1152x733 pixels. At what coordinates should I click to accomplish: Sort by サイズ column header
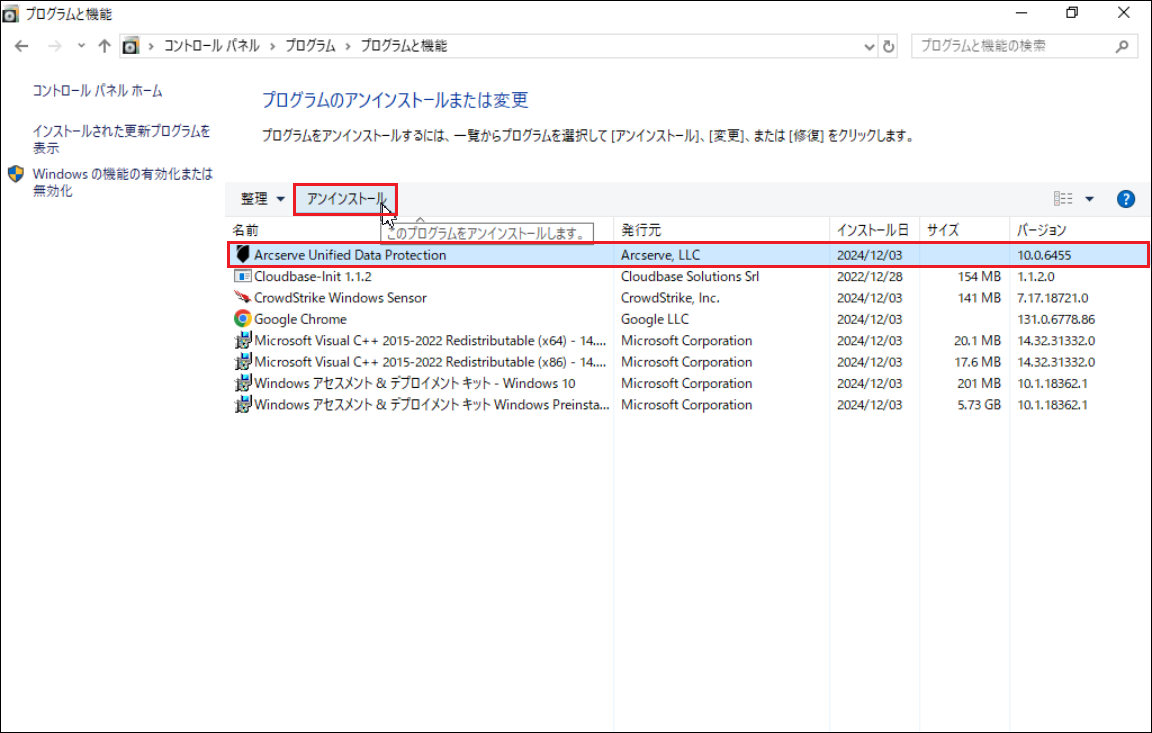943,231
